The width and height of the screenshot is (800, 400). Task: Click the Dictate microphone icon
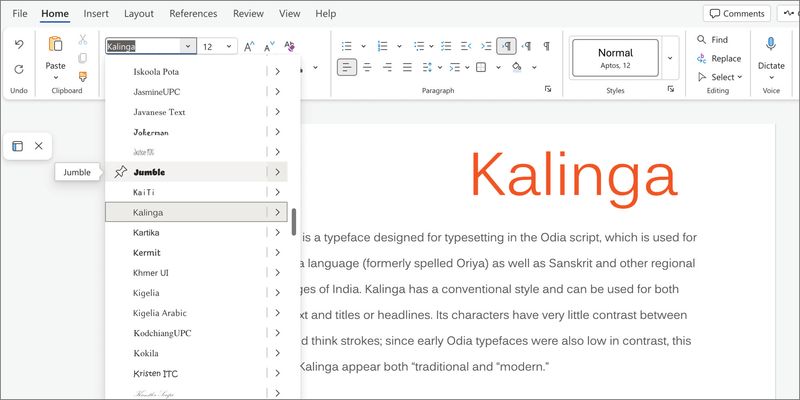[771, 44]
